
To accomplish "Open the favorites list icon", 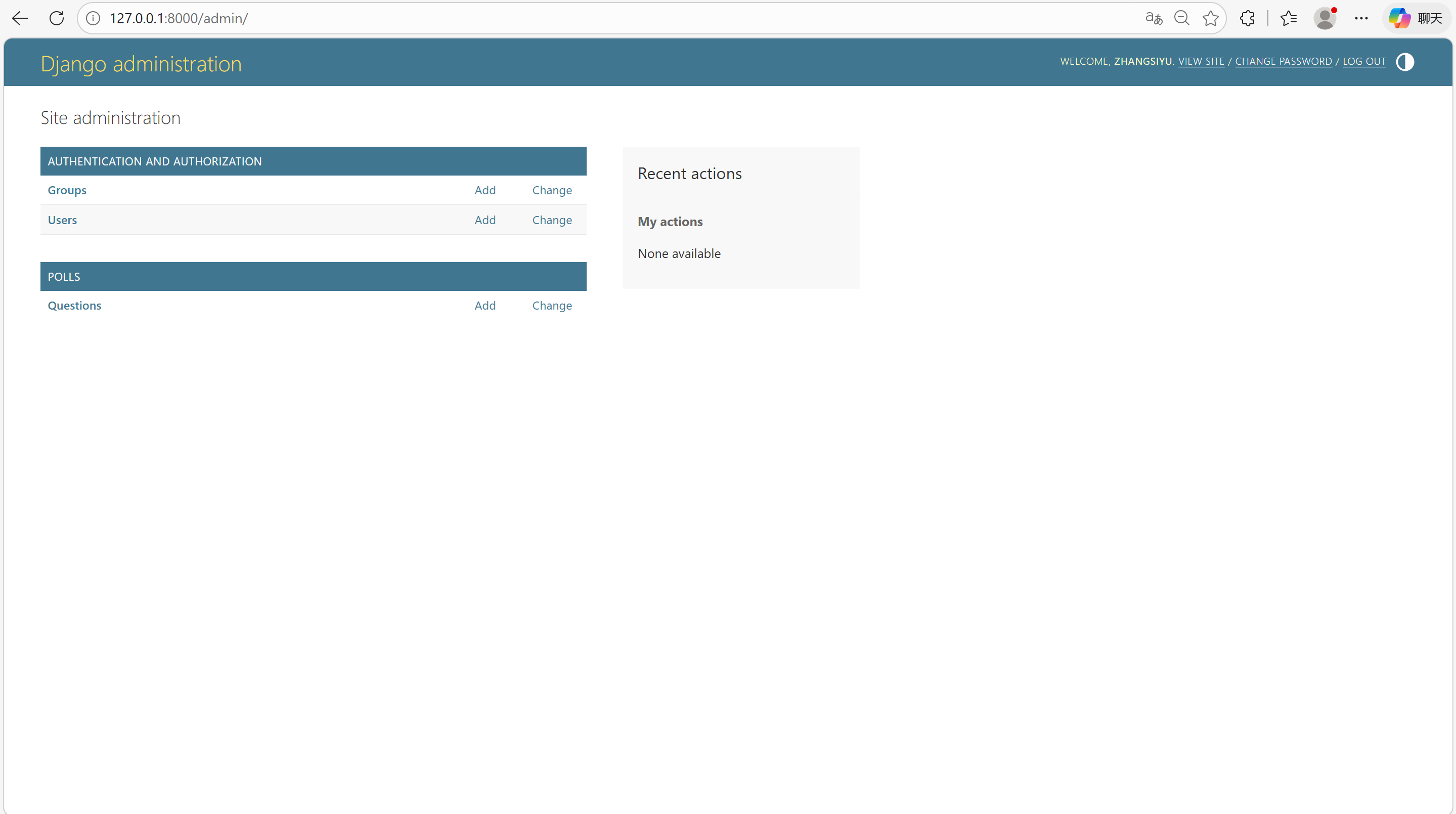I will [x=1288, y=18].
